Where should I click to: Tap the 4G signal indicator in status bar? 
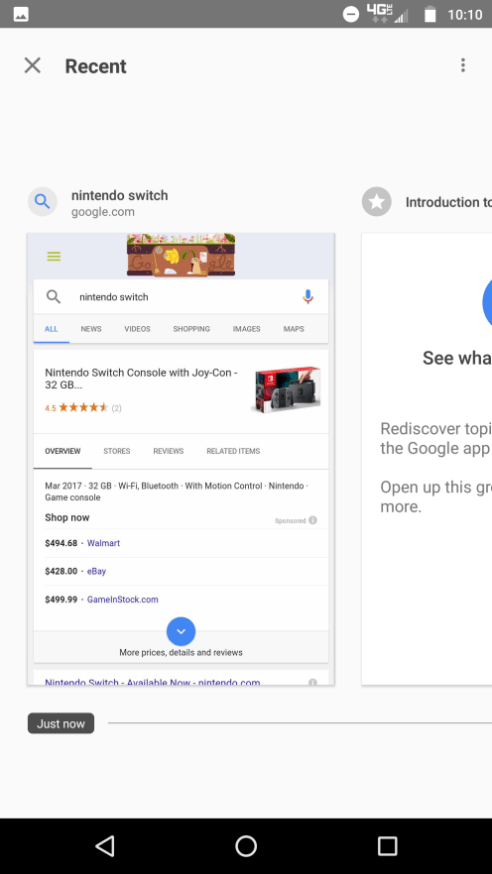pos(387,13)
